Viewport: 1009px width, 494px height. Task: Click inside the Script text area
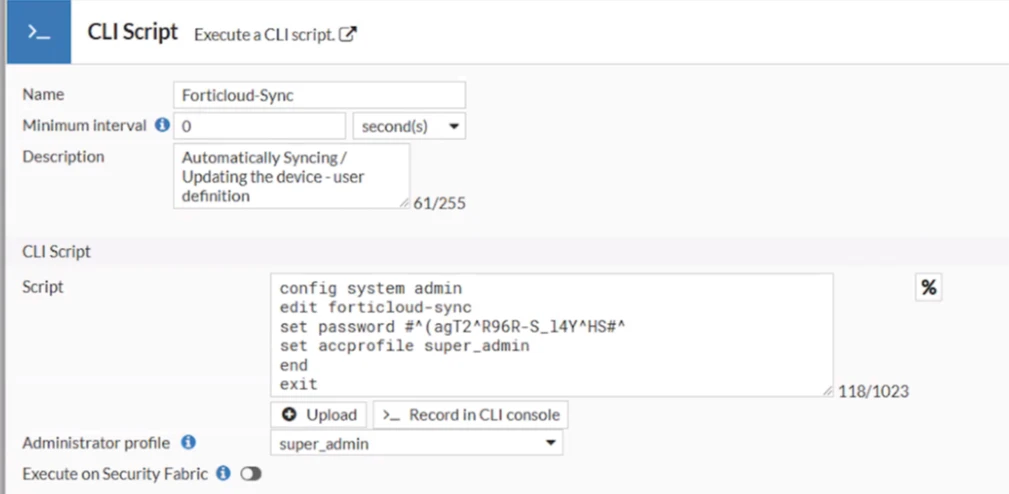tap(550, 335)
